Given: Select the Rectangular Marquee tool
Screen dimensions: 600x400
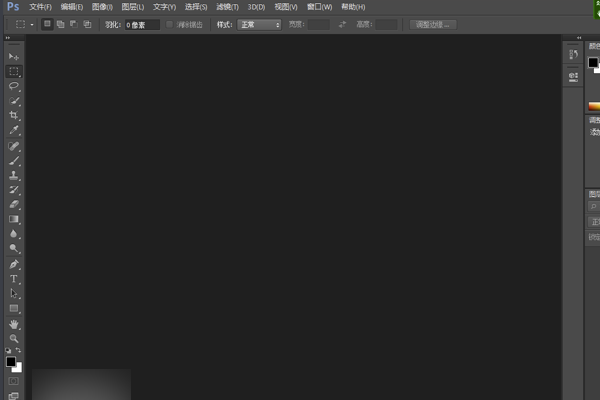Looking at the screenshot, I should click(14, 72).
